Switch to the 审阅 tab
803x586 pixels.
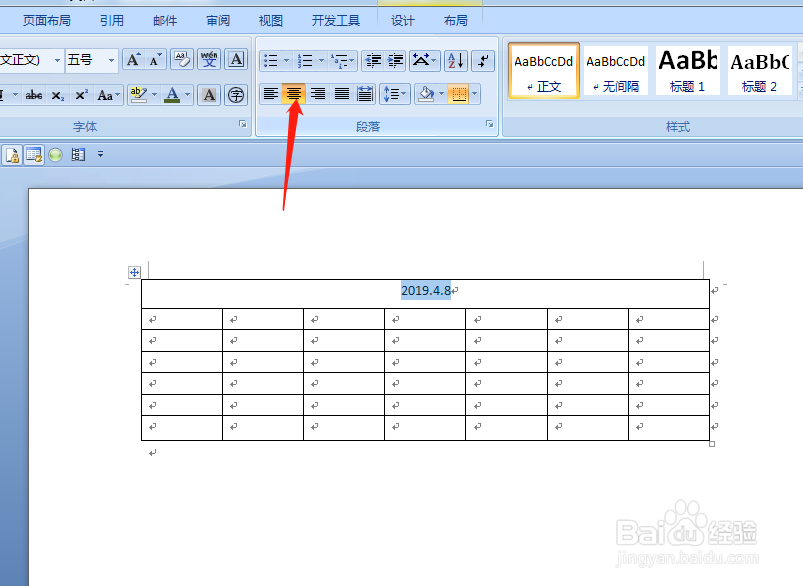218,20
